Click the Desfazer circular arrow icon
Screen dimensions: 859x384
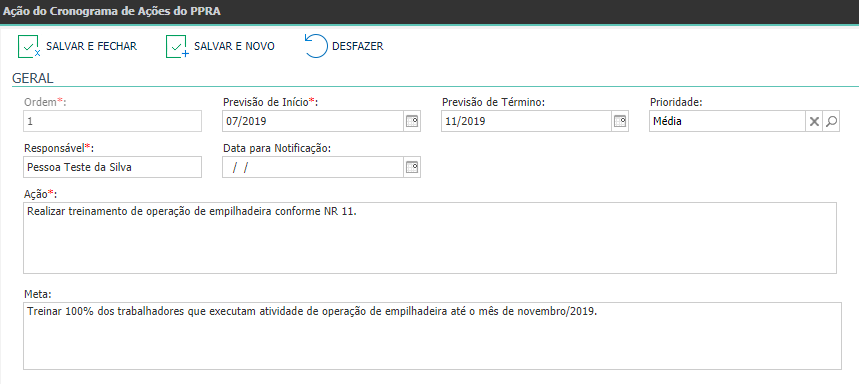(316, 47)
